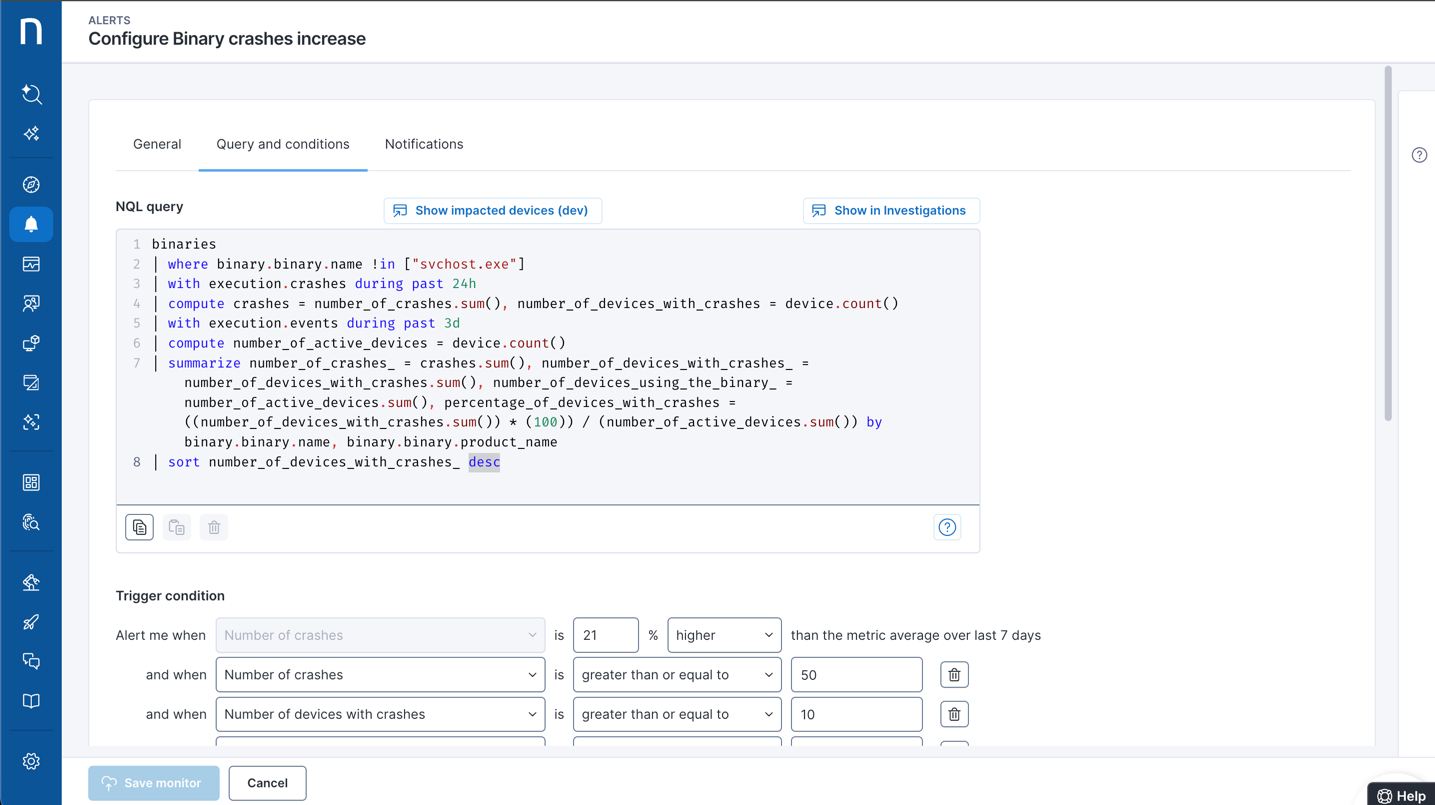The width and height of the screenshot is (1435, 805).
Task: Expand operator dropdown beside value 50
Action: point(676,675)
